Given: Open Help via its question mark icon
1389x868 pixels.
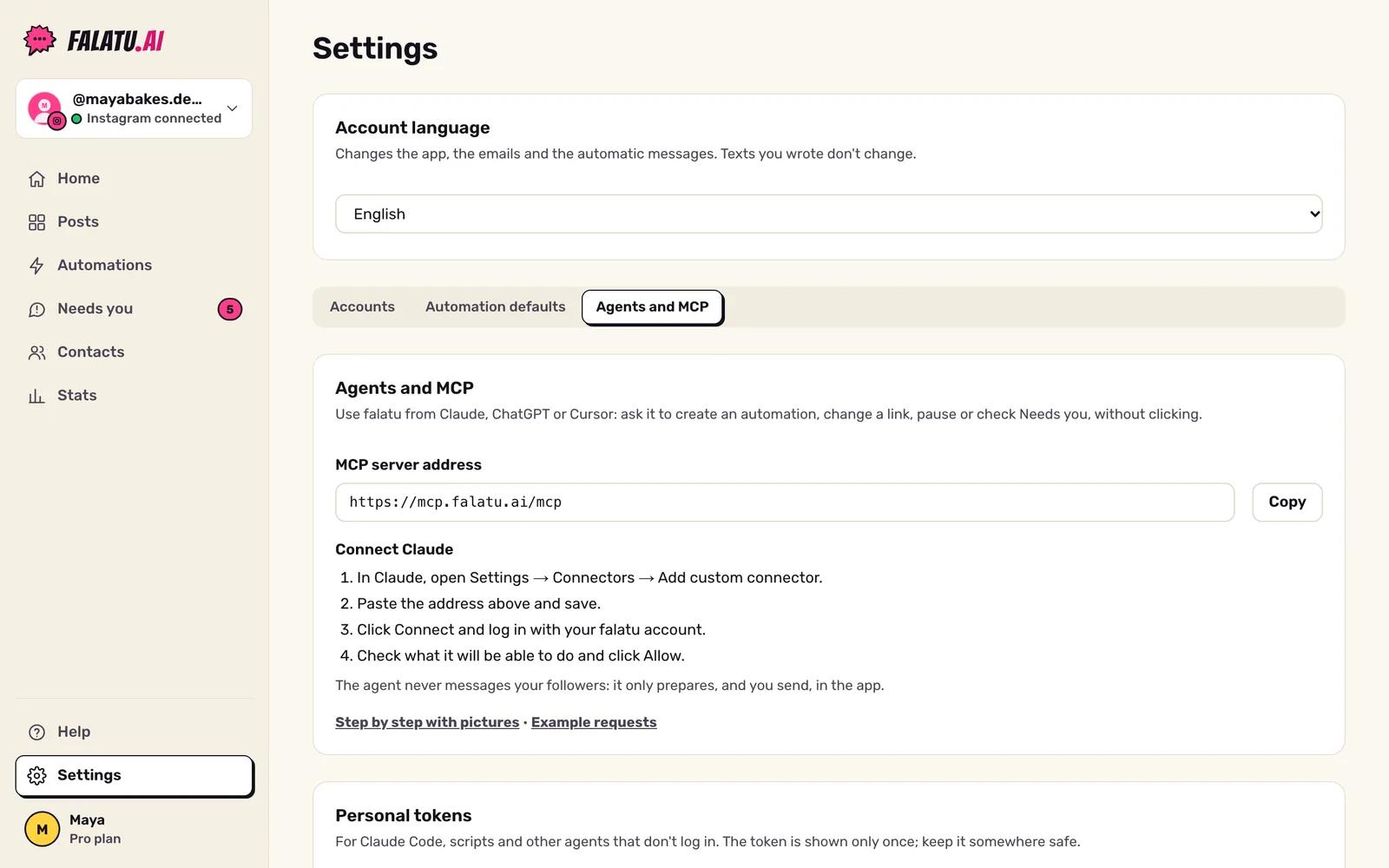Looking at the screenshot, I should (36, 732).
